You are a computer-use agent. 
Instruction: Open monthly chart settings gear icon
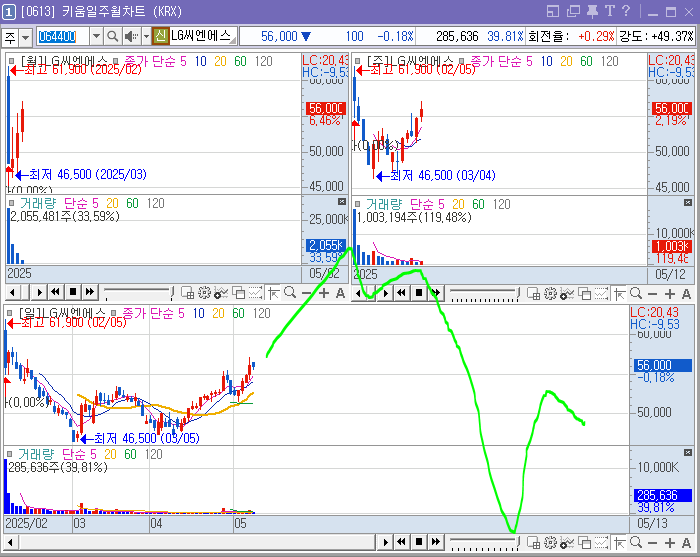pos(204,293)
